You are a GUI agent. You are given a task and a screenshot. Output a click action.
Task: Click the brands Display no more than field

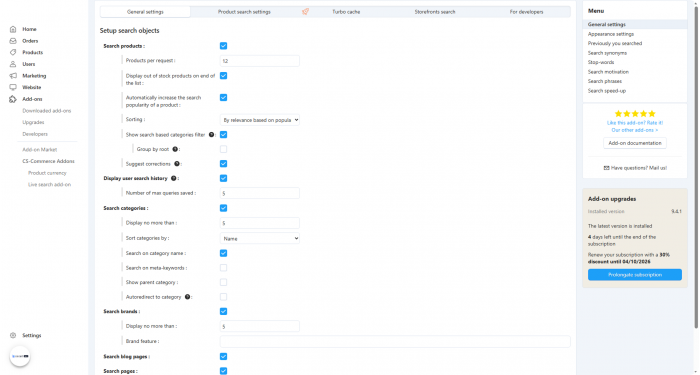[x=260, y=326]
